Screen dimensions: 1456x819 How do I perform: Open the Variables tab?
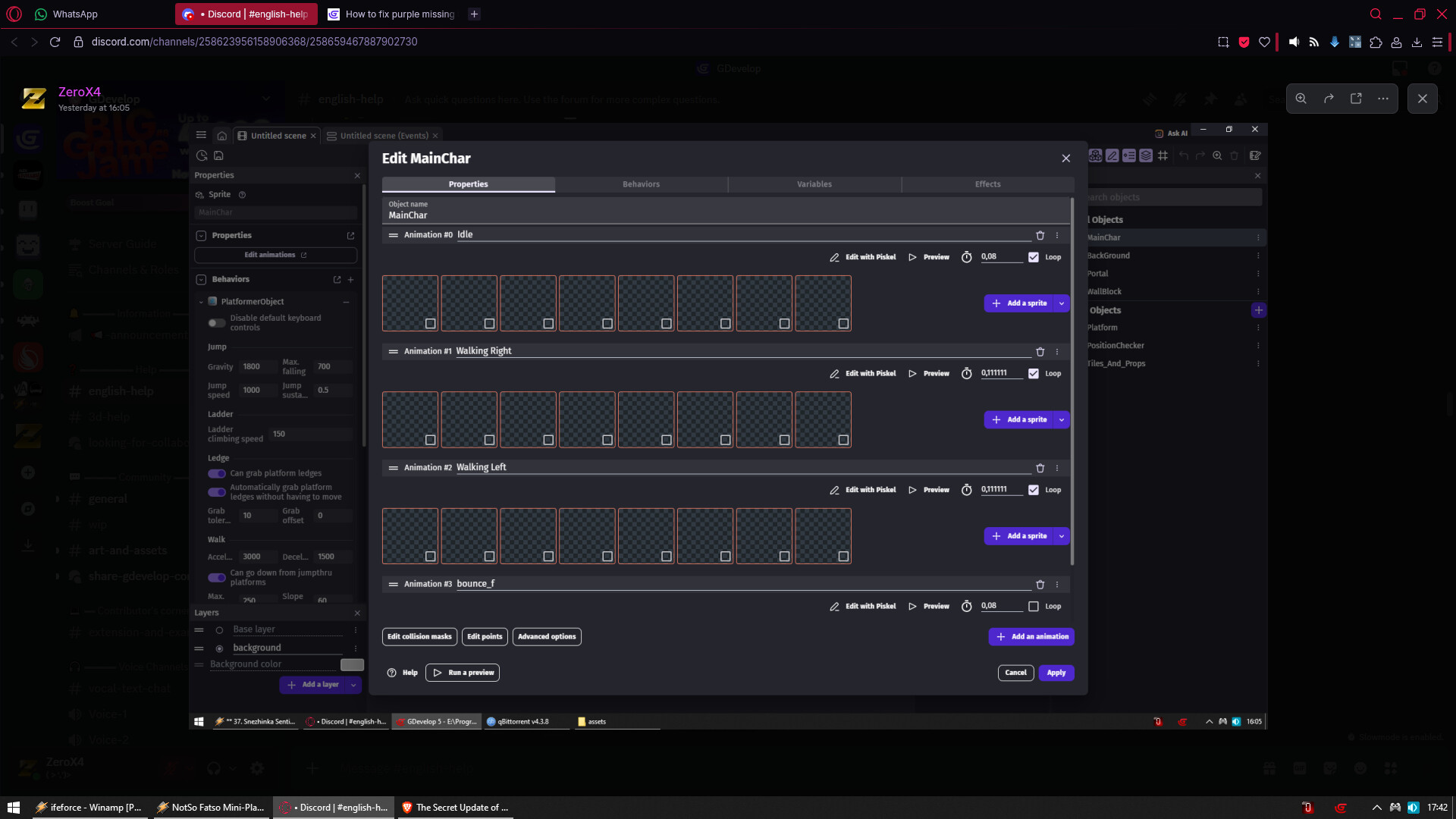814,184
